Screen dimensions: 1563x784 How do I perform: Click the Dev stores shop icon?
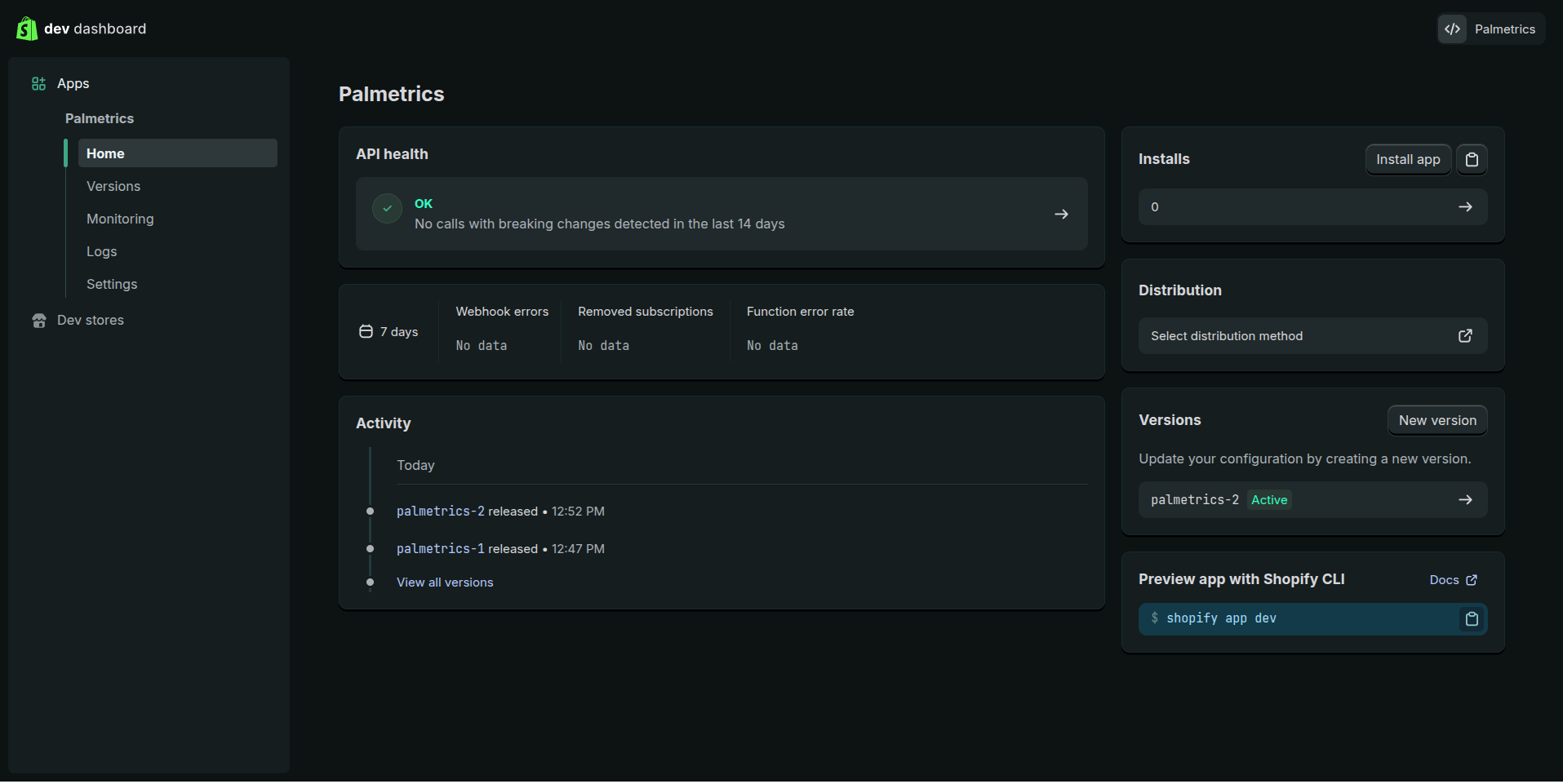[x=38, y=321]
